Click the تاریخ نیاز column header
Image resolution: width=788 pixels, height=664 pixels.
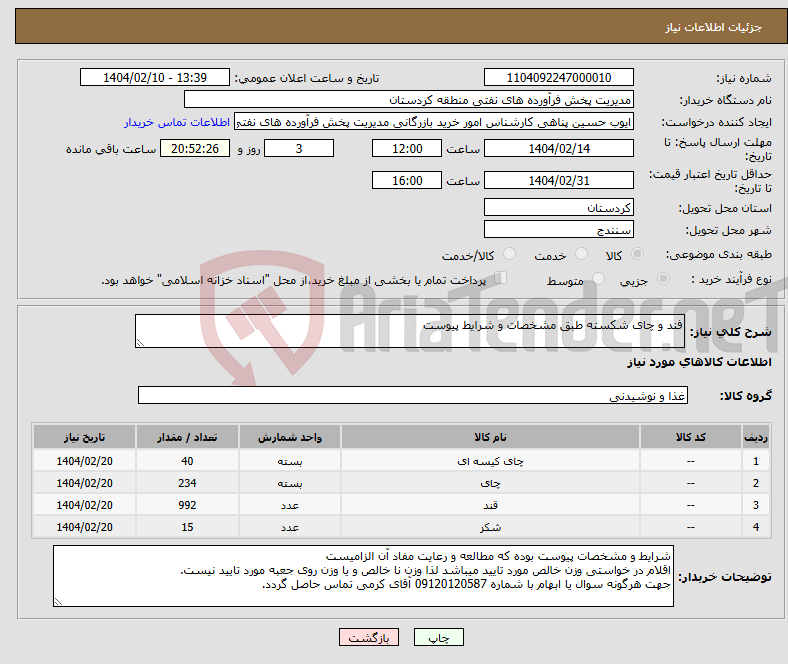point(84,437)
